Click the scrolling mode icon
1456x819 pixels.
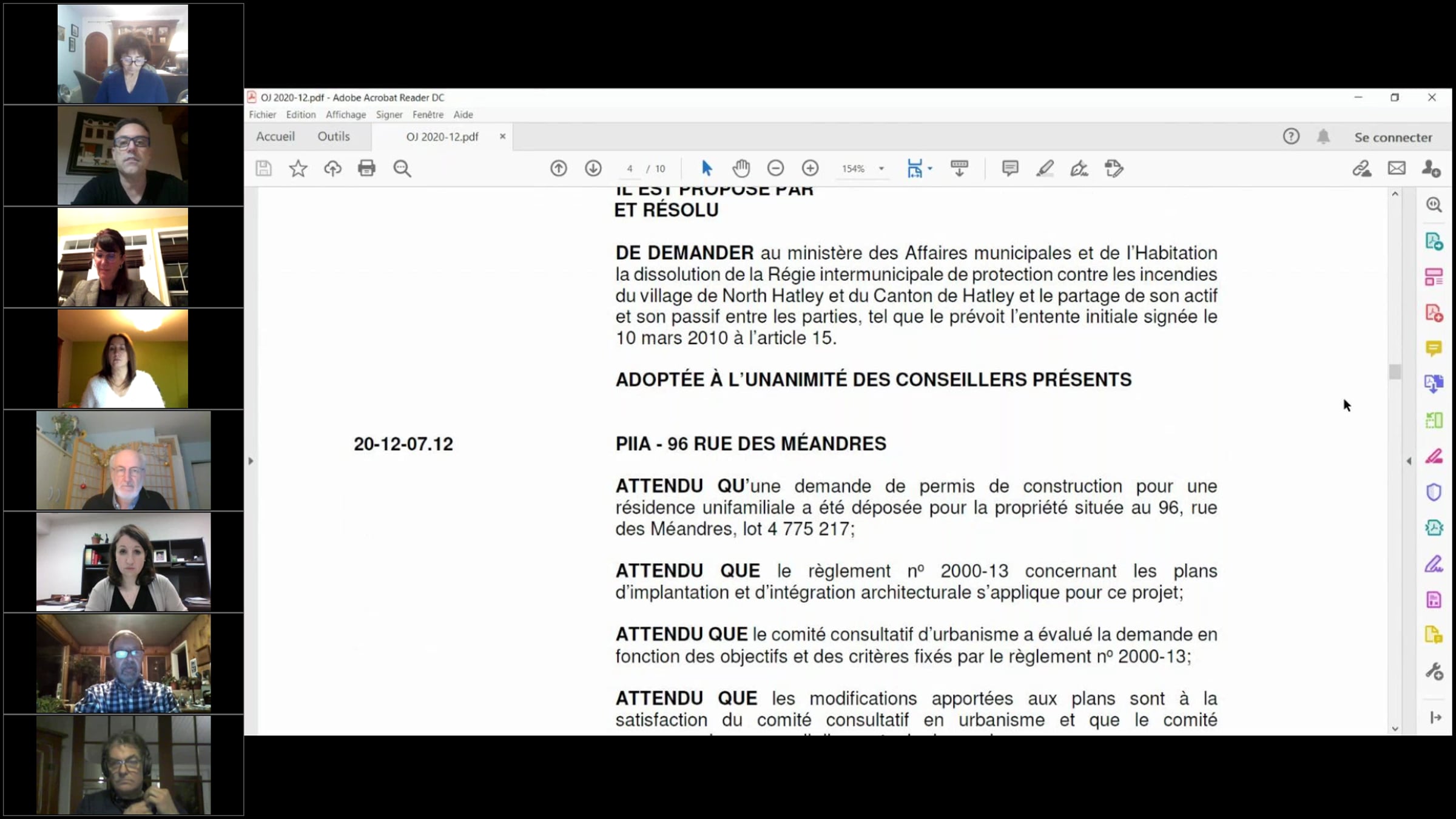coord(959,169)
